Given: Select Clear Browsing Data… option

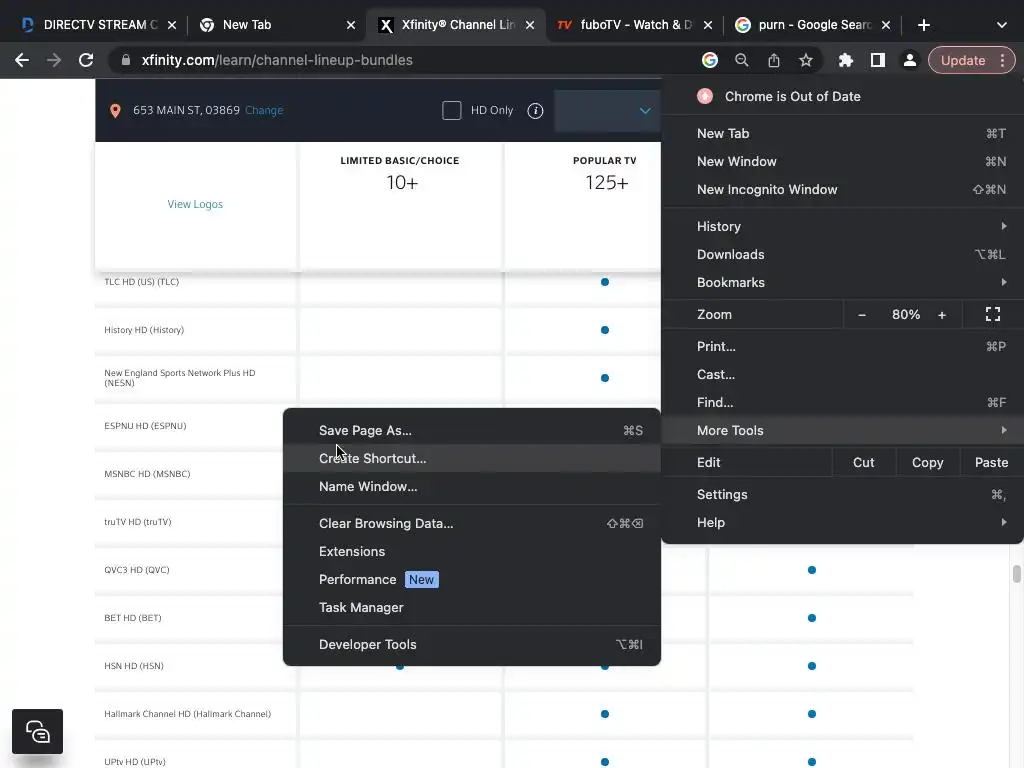Looking at the screenshot, I should [x=472, y=523].
